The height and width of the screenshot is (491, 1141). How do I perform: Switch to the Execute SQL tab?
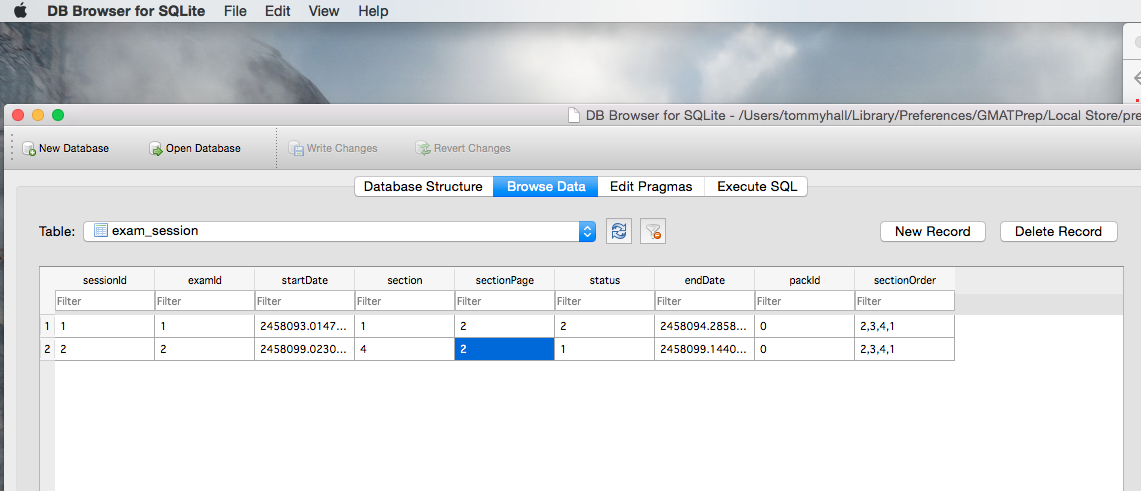pos(757,187)
